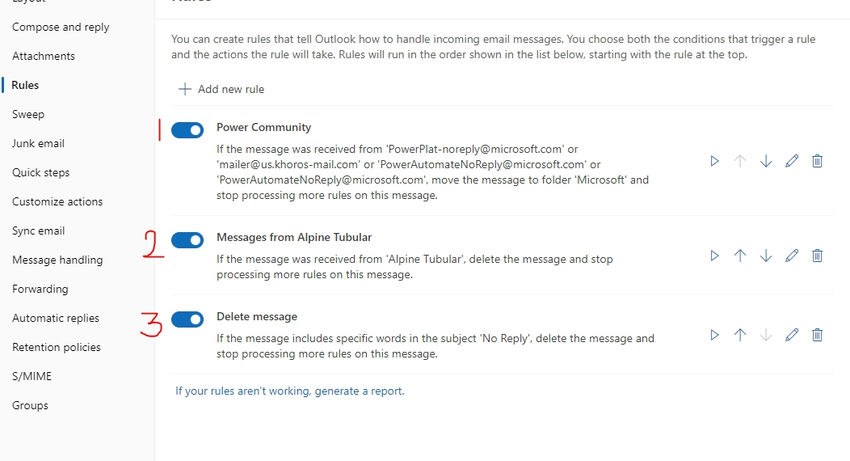The image size is (850, 461).
Task: Turn off Messages from Alpine Tubular rule
Action: (x=187, y=240)
